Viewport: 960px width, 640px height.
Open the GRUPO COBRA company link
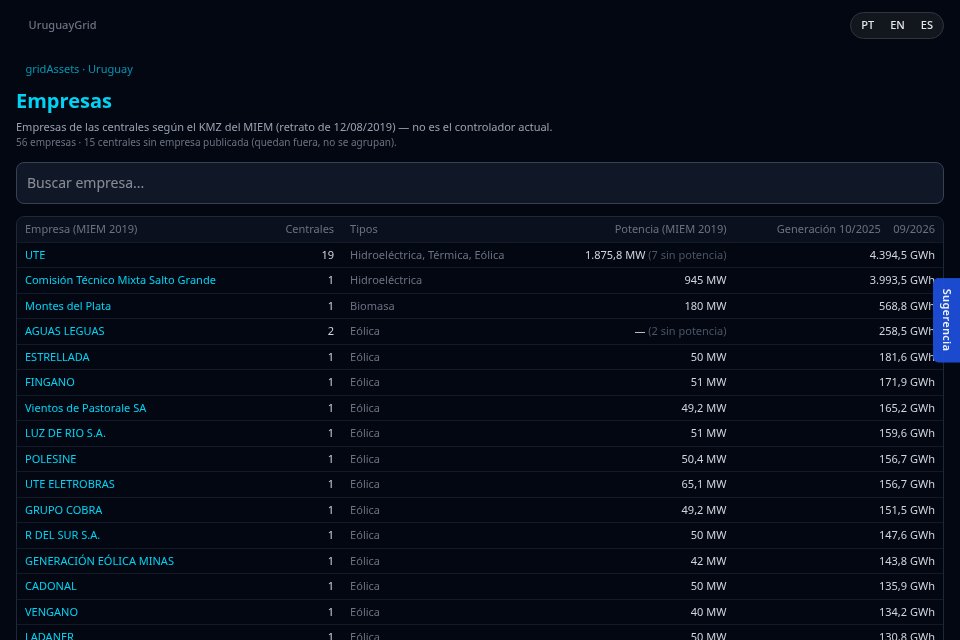(64, 510)
